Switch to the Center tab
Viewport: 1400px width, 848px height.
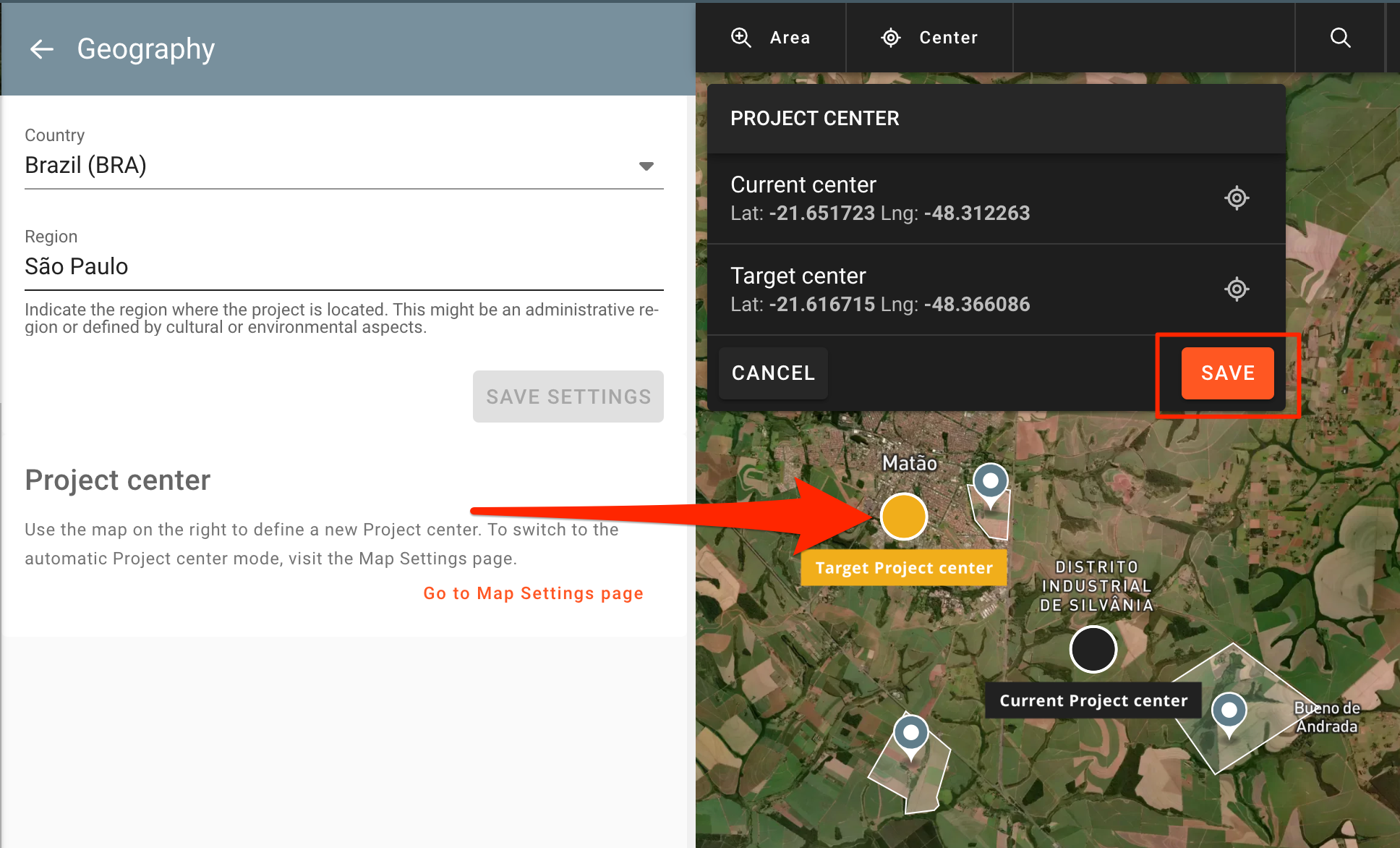pyautogui.click(x=930, y=38)
